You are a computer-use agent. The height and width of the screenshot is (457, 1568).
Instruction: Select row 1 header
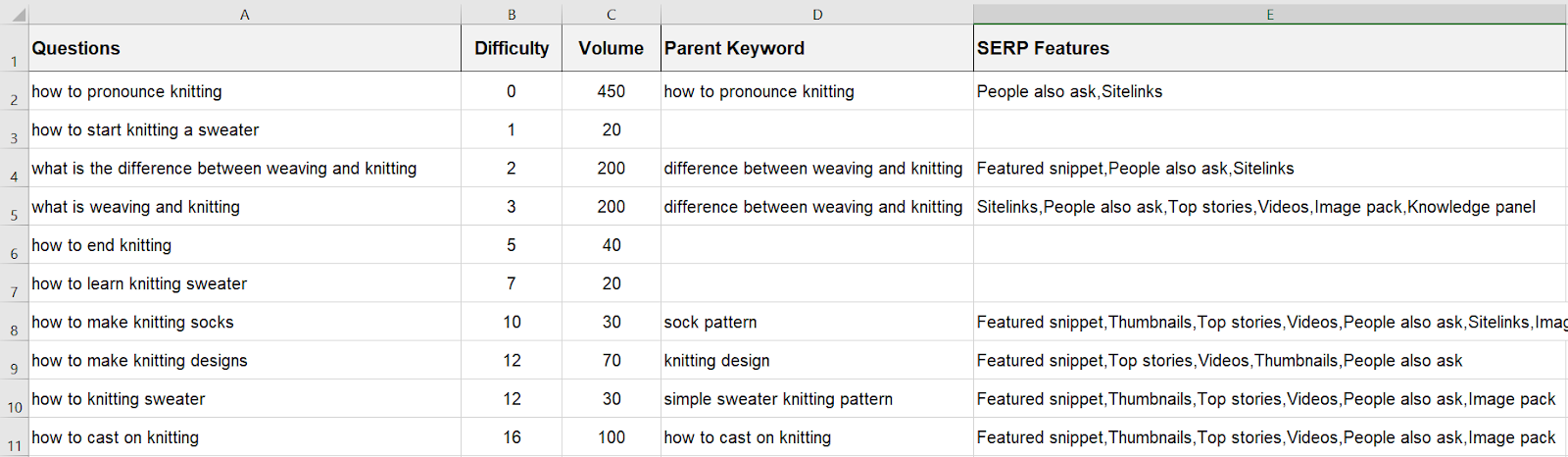(15, 48)
